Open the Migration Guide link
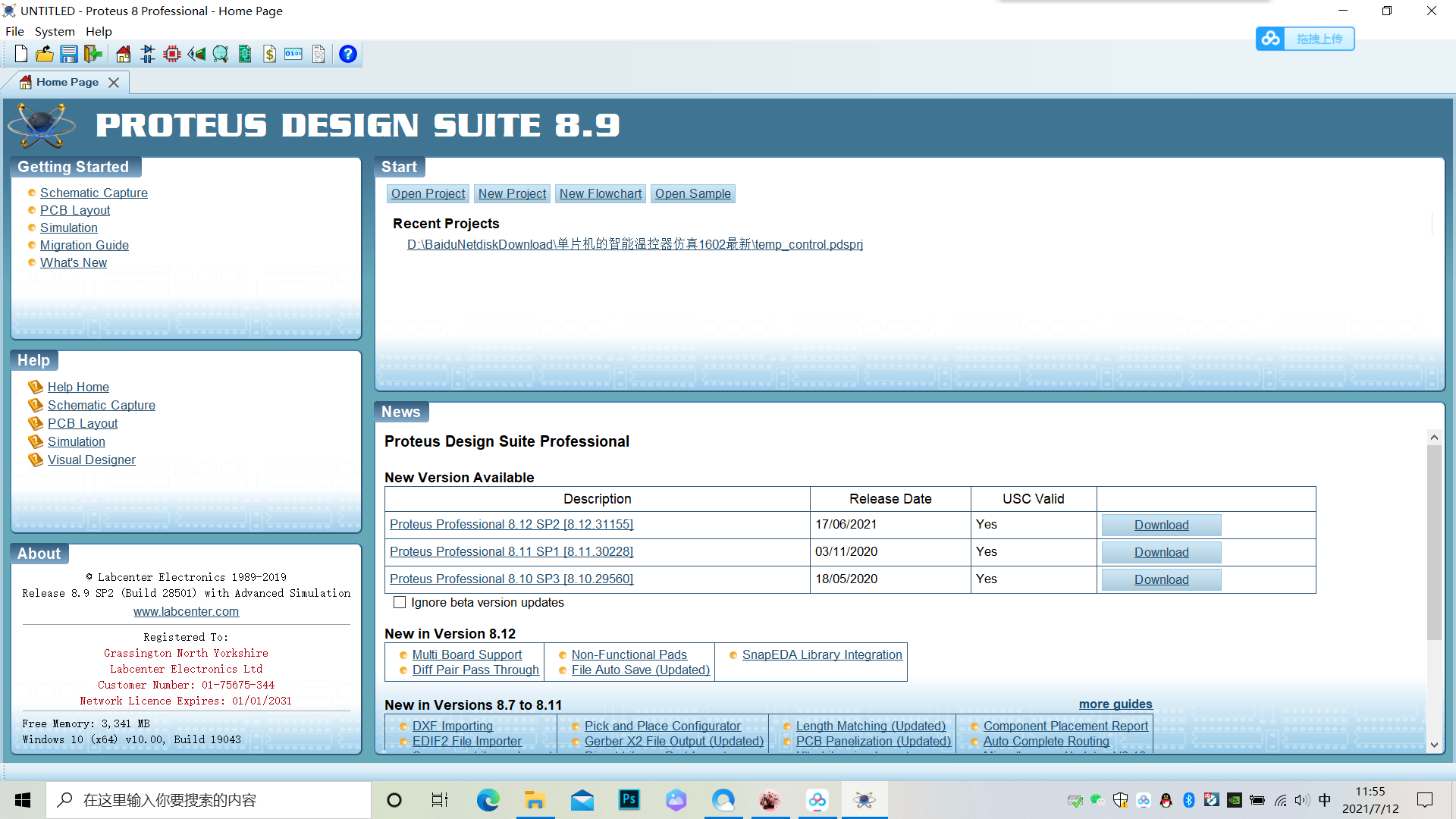Screen dimensions: 1456x819 tap(84, 245)
